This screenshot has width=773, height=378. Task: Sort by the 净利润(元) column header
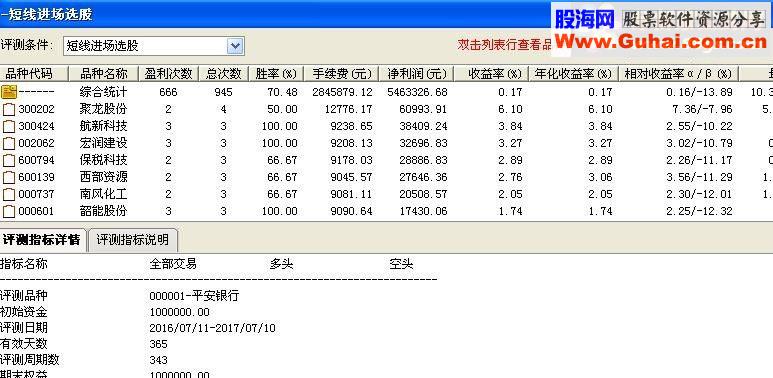417,74
